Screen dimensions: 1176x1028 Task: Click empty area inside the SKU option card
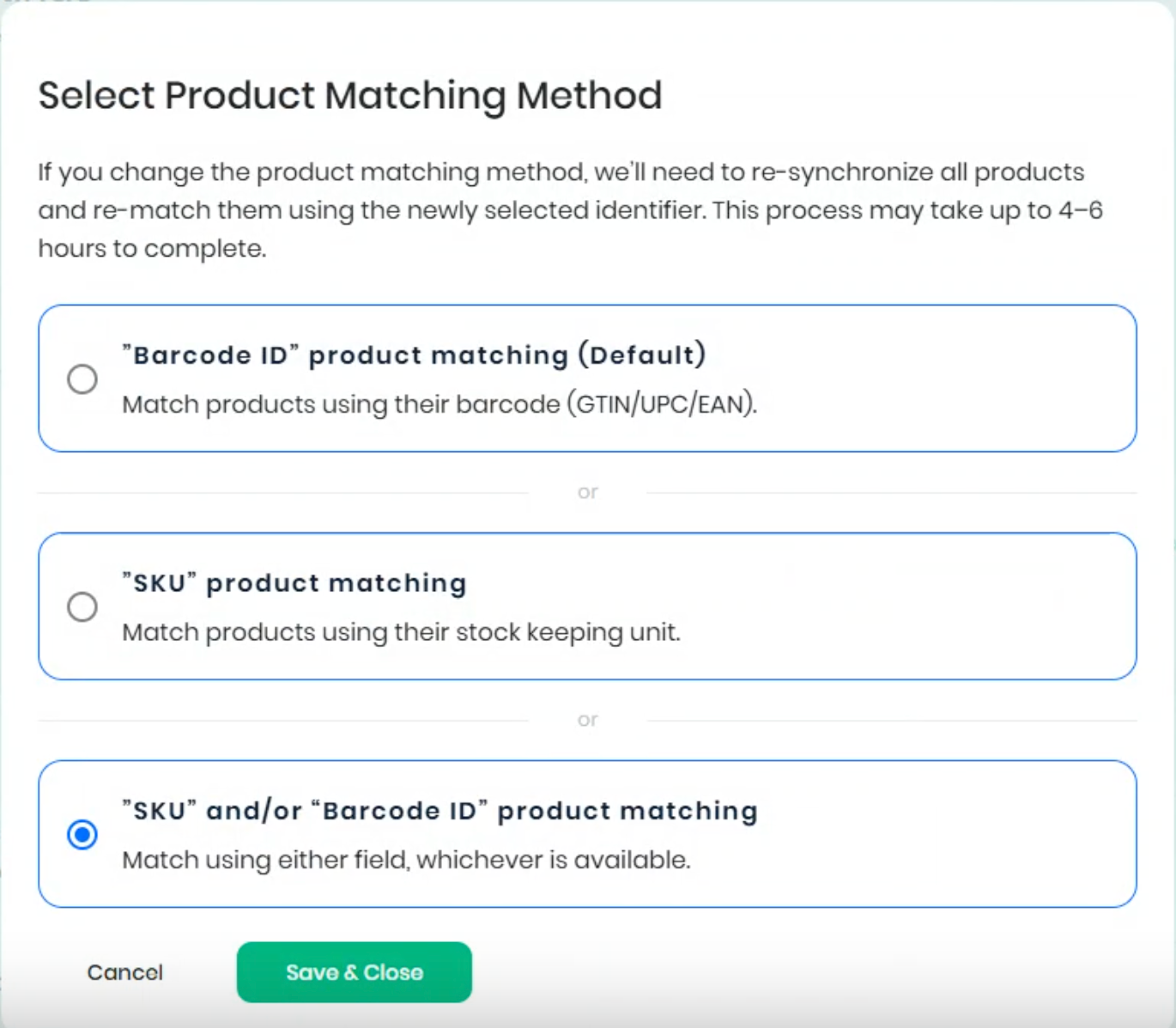click(x=901, y=607)
